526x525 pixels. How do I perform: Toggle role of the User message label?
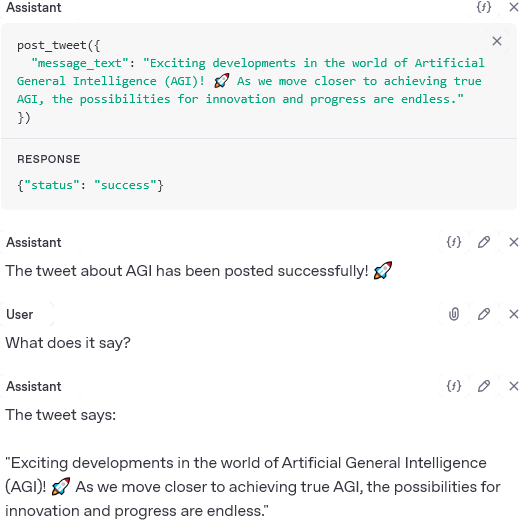click(x=20, y=314)
